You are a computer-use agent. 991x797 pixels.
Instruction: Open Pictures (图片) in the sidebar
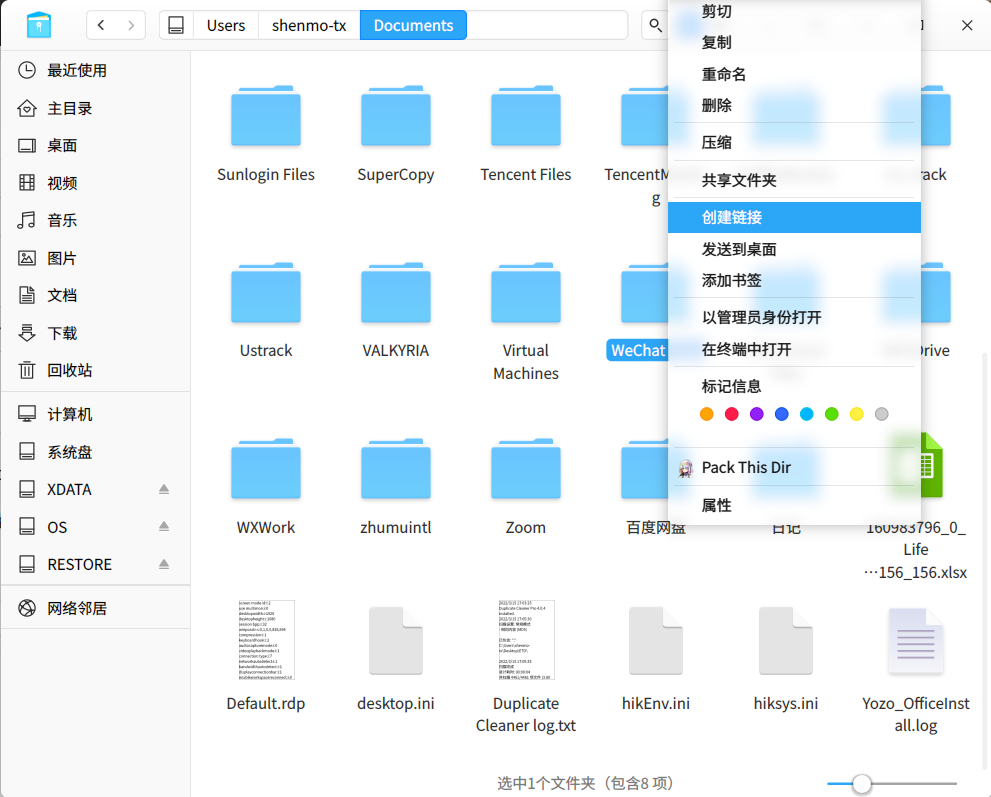95,258
